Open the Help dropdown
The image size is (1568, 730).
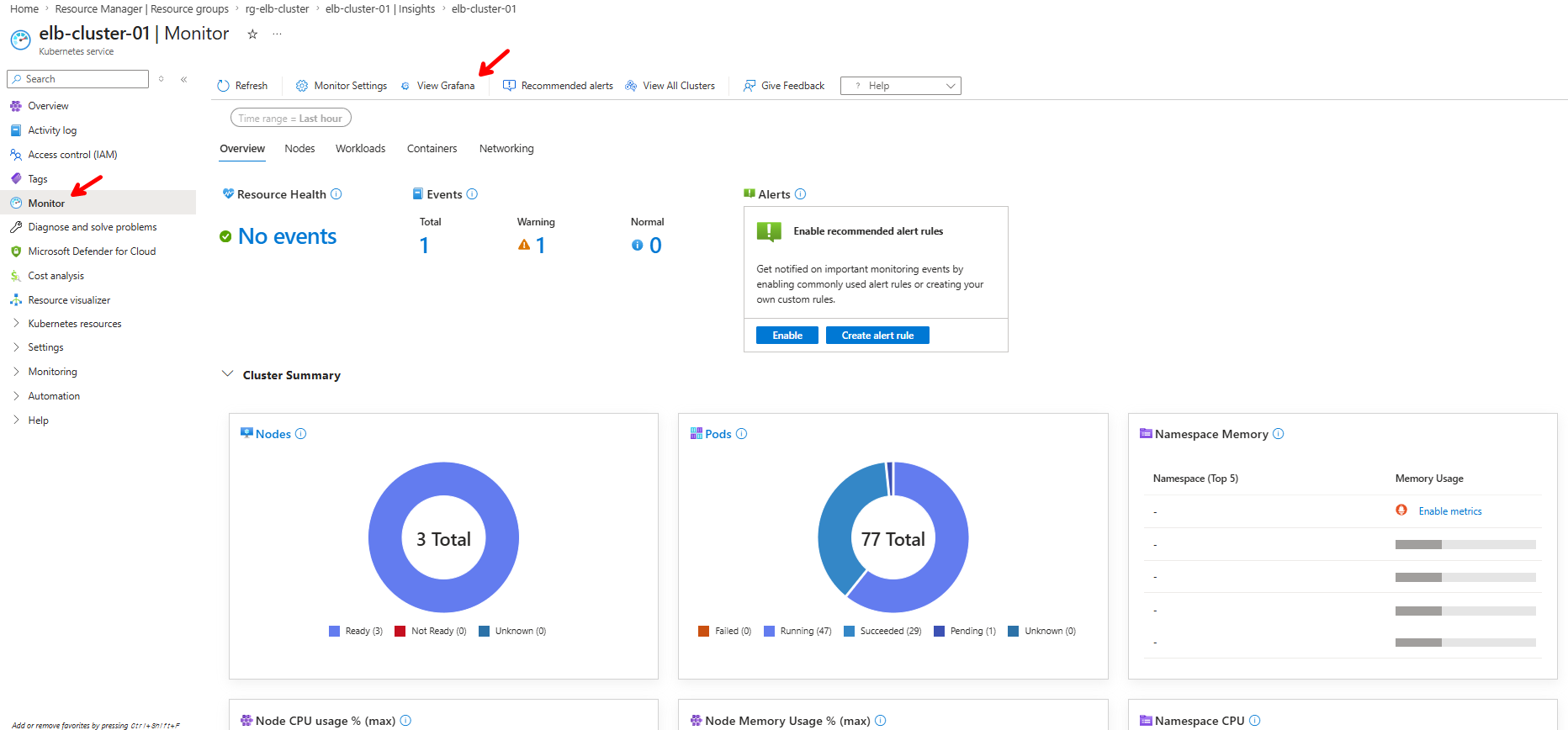(900, 86)
